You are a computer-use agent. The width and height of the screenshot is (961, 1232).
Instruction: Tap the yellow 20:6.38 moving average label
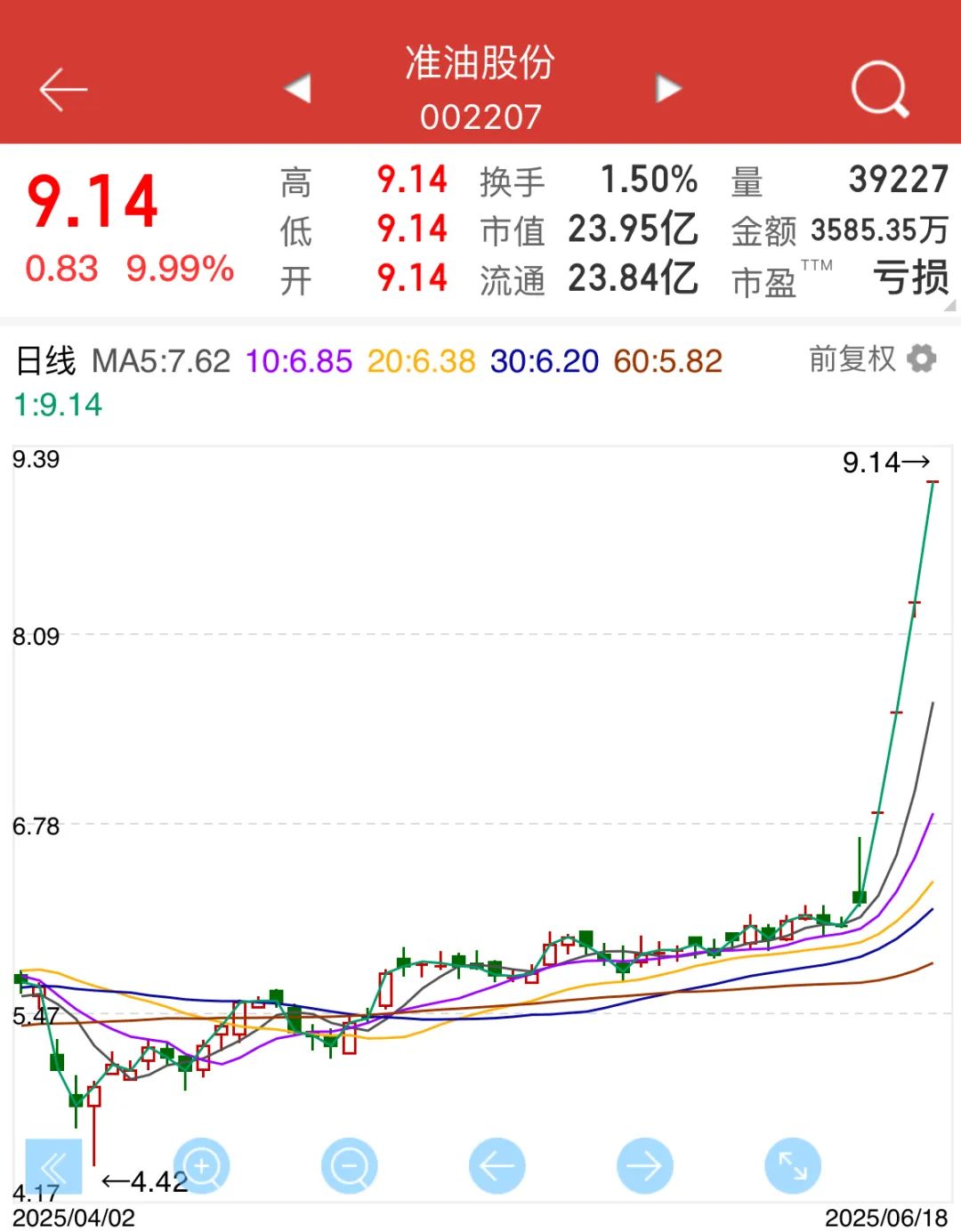(422, 361)
